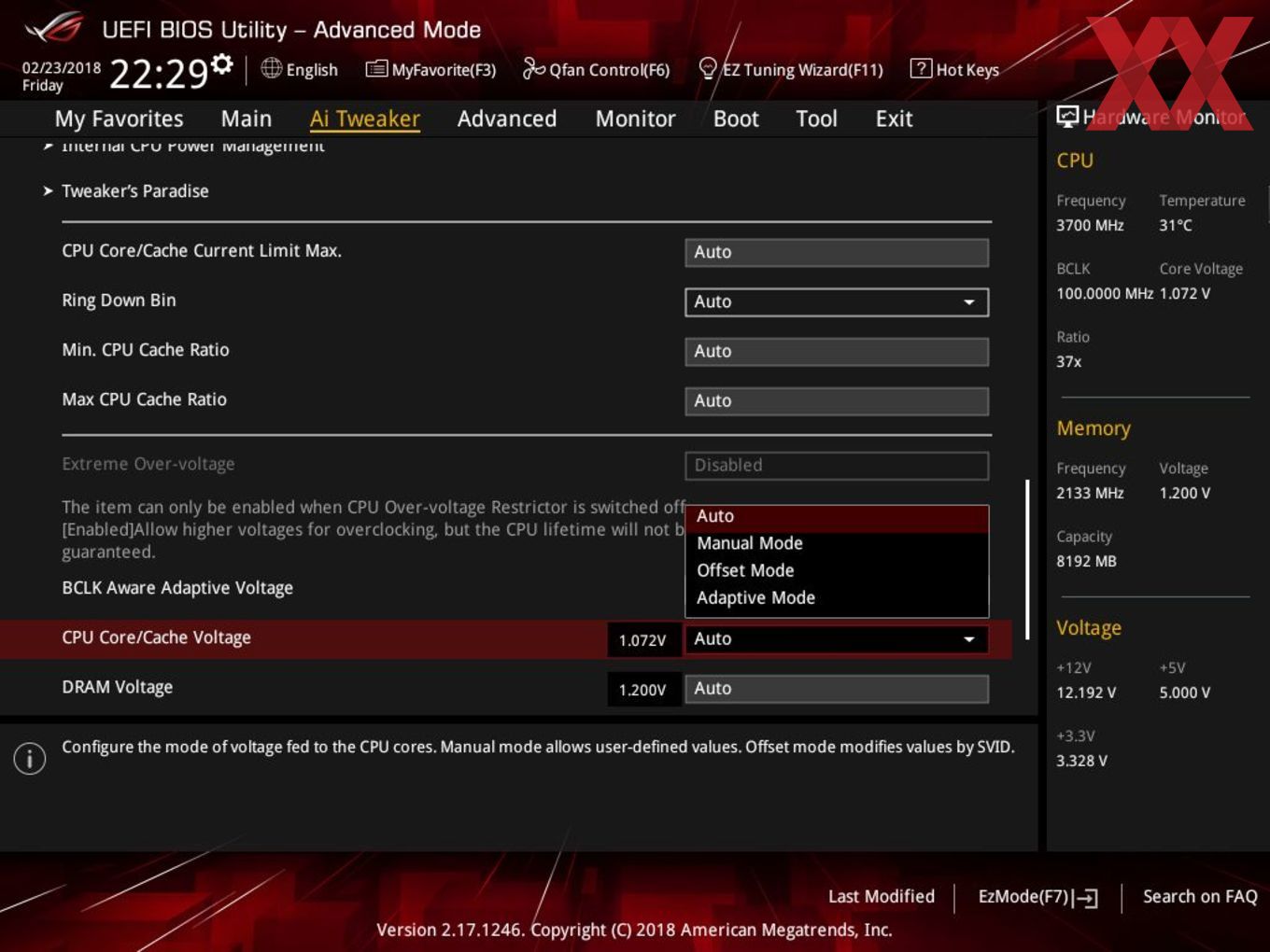The image size is (1270, 952).
Task: Select the Ai Tweaker tab
Action: (365, 119)
